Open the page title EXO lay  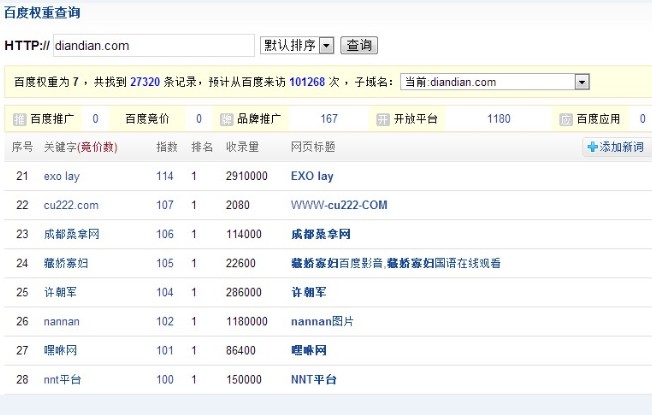coord(312,176)
